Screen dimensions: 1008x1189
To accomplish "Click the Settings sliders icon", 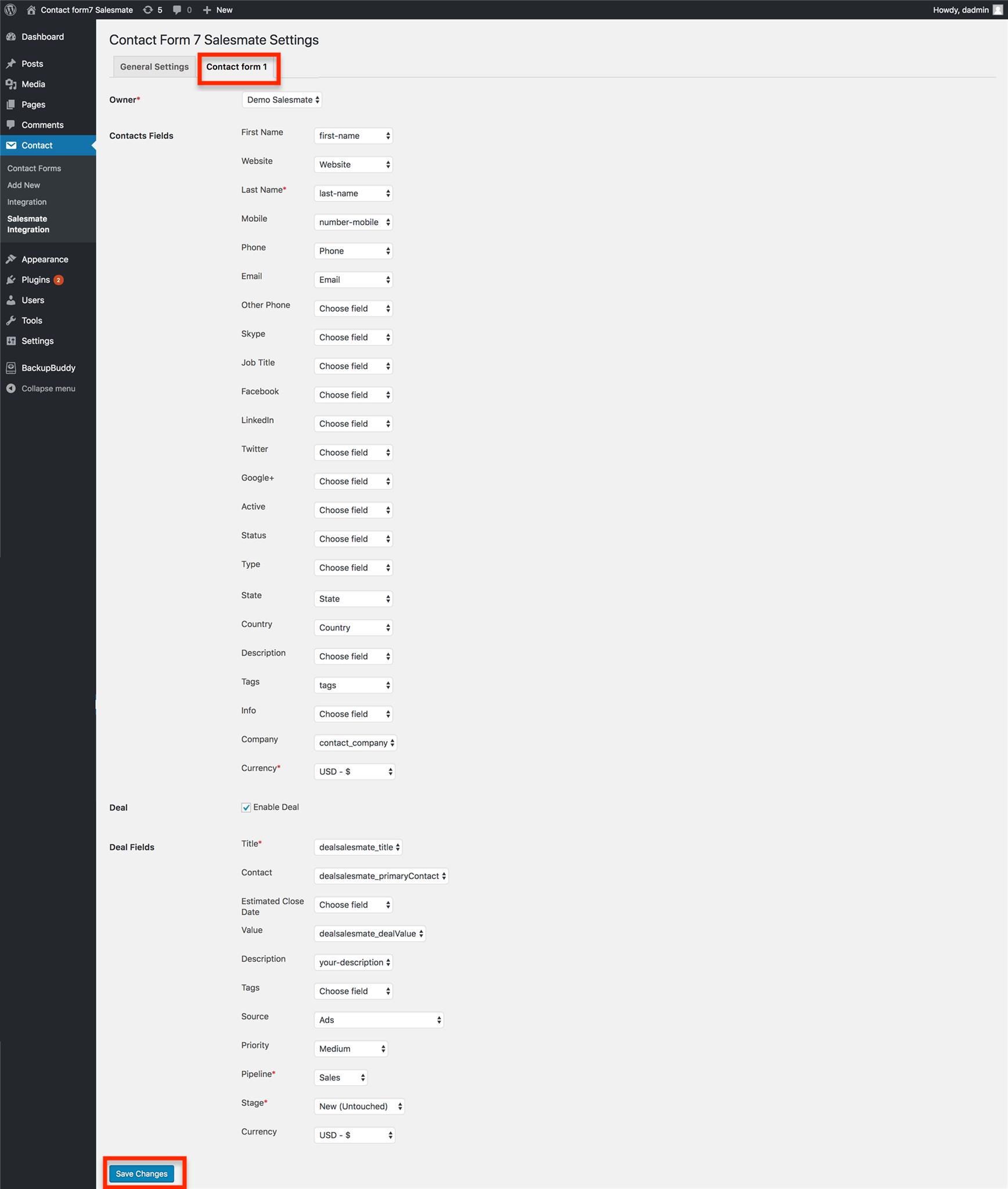I will (11, 341).
